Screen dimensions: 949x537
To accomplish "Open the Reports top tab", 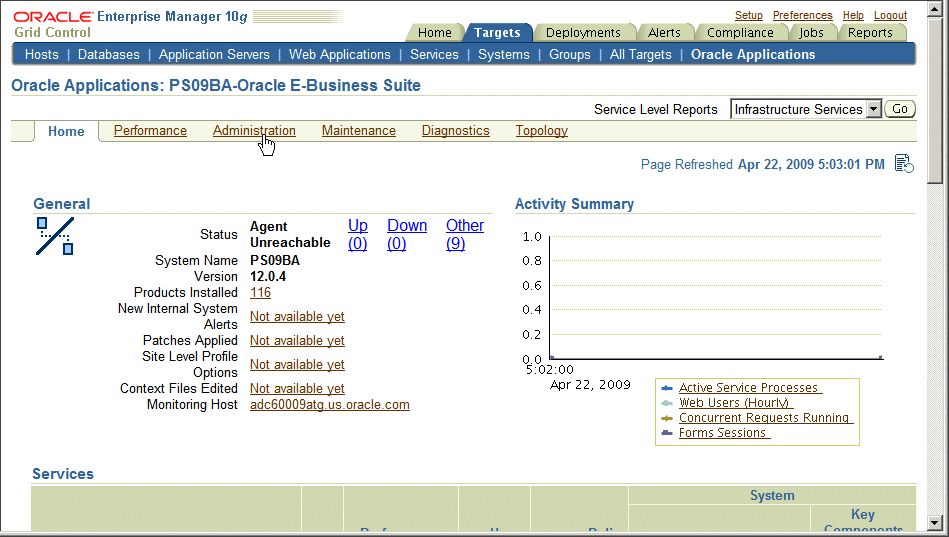I will click(870, 33).
